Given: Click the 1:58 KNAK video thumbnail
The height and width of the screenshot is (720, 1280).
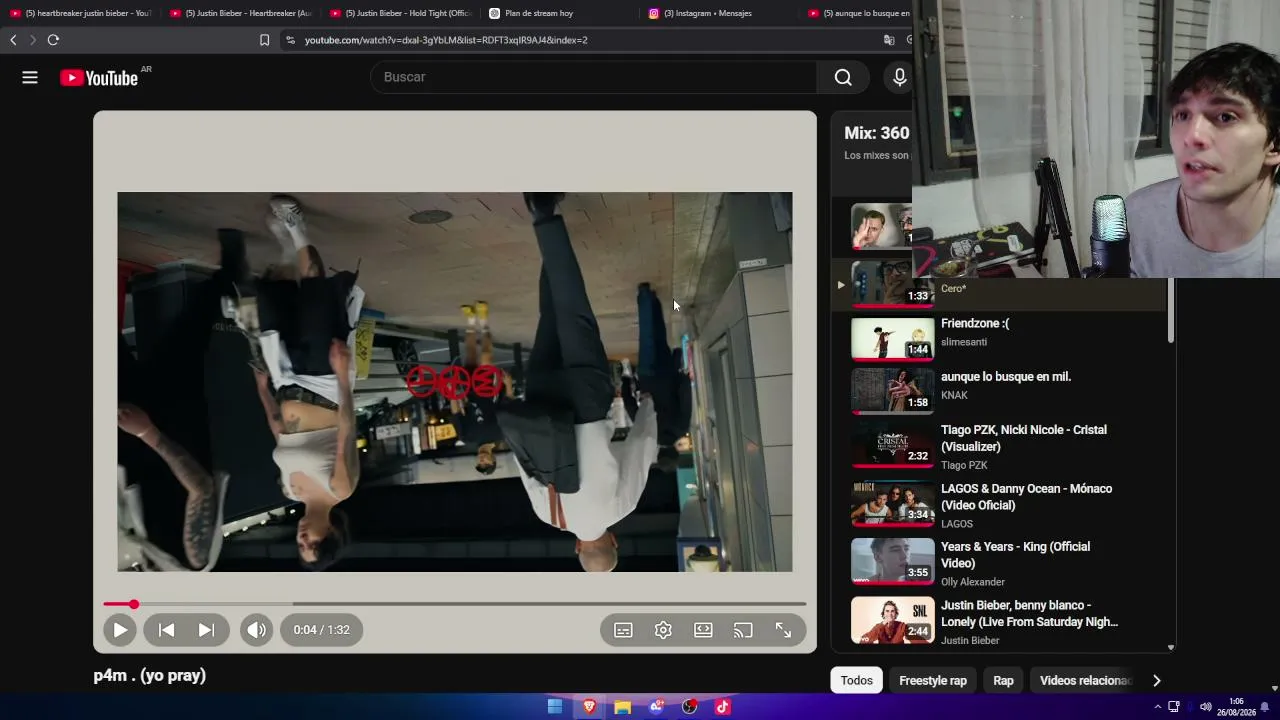Looking at the screenshot, I should pos(892,391).
